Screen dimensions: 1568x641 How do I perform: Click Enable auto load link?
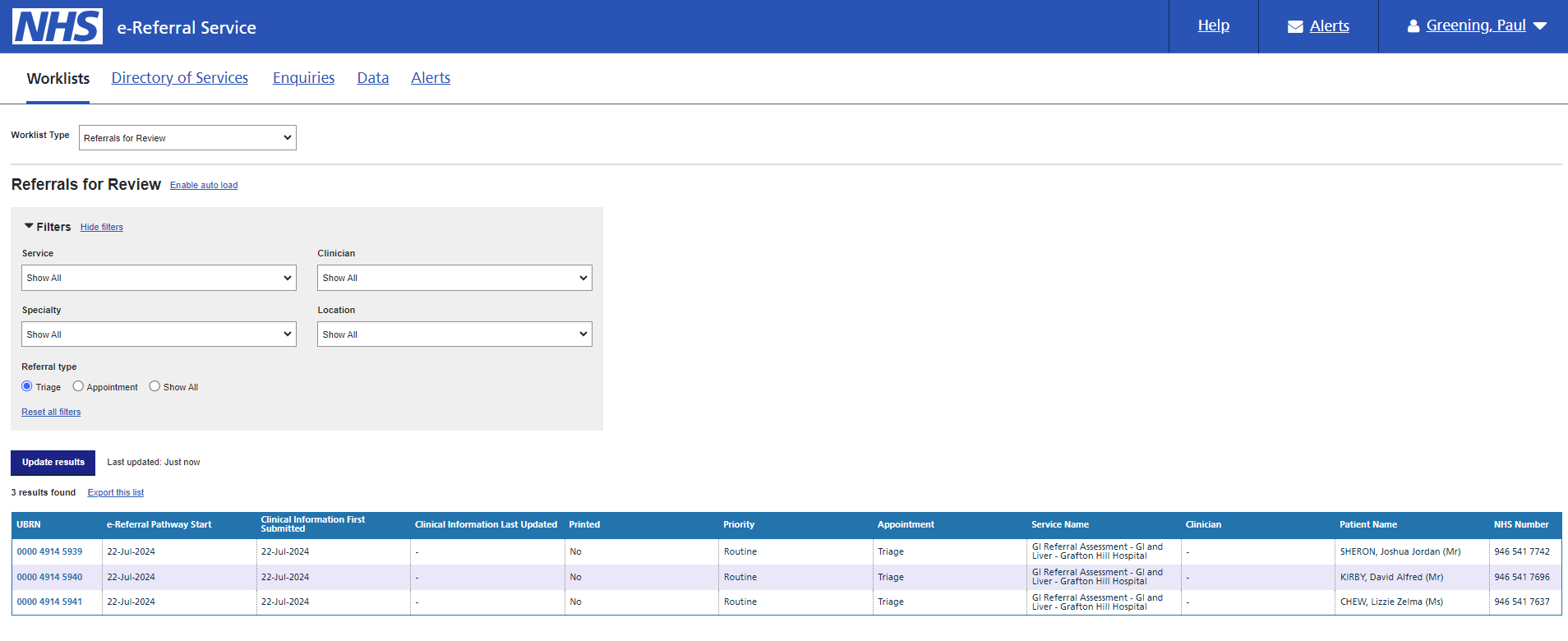coord(204,185)
